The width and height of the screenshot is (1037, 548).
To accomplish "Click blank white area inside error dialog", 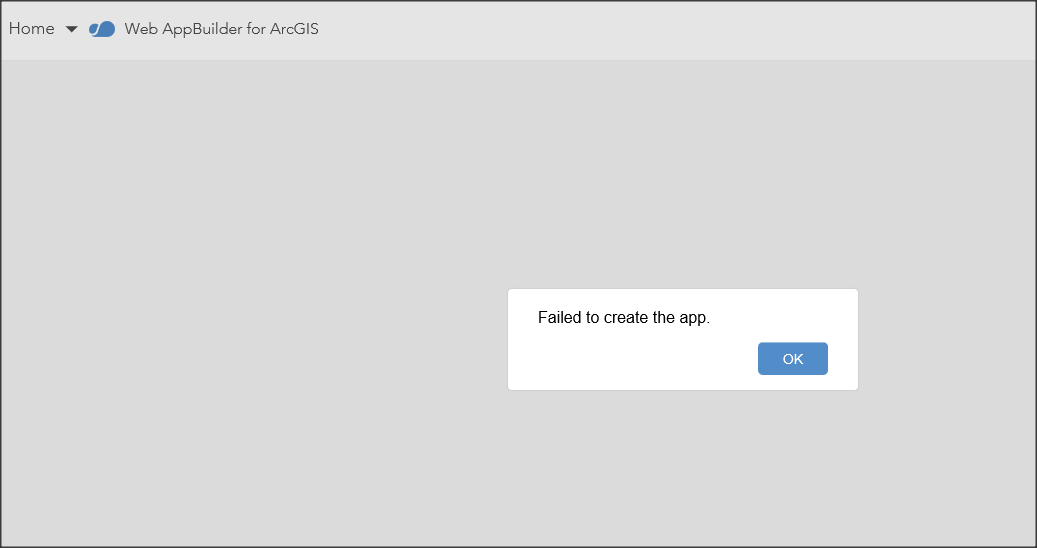I will click(x=628, y=360).
